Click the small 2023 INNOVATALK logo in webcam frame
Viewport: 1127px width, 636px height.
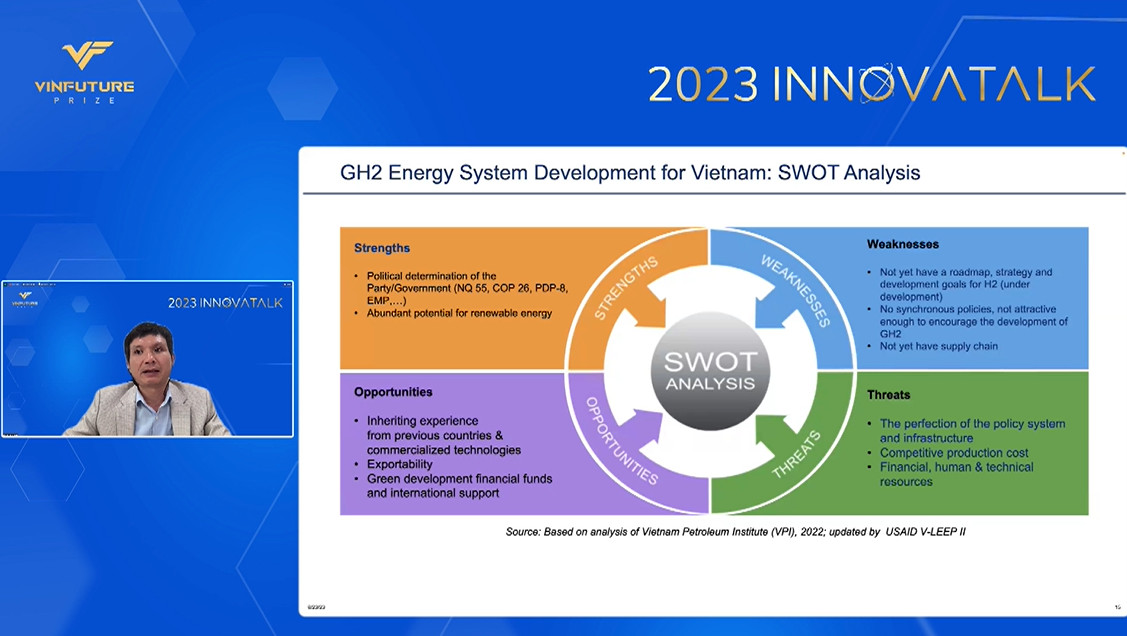(225, 303)
